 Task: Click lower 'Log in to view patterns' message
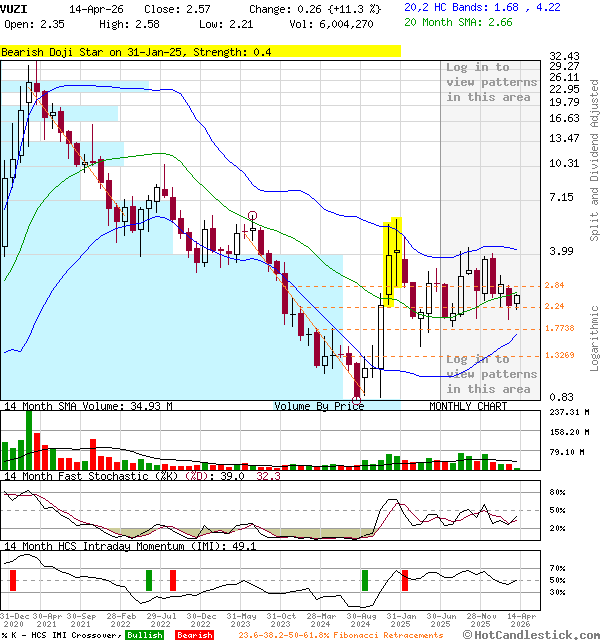click(x=488, y=374)
